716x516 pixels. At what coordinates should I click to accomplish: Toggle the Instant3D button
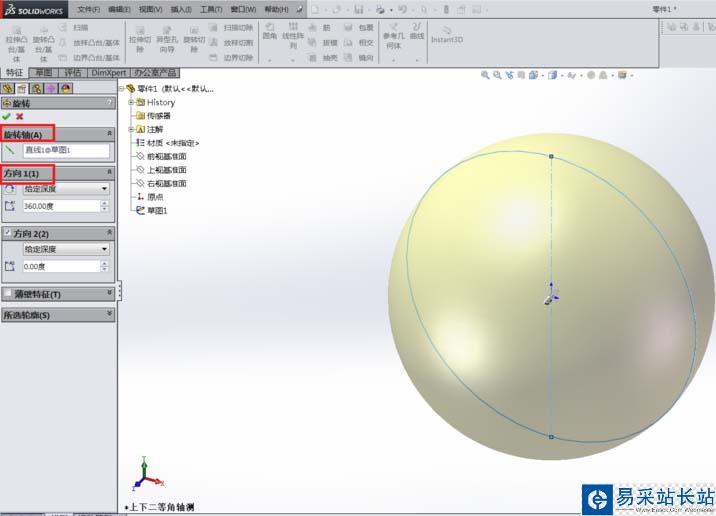447,35
